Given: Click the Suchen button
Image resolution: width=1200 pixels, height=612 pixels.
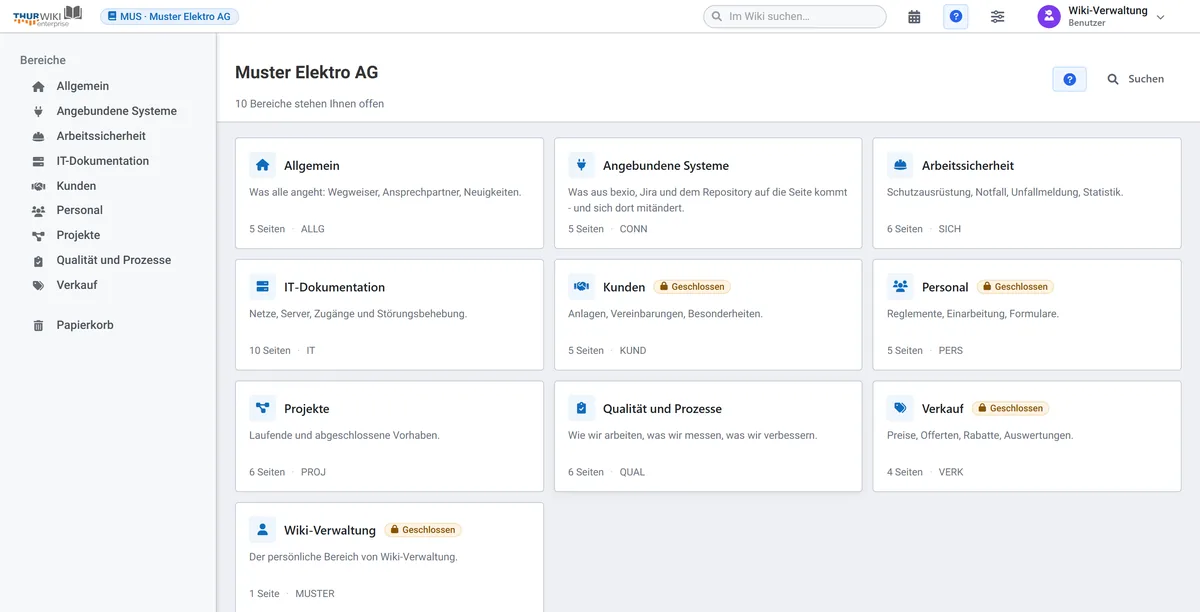Looking at the screenshot, I should [x=1135, y=79].
